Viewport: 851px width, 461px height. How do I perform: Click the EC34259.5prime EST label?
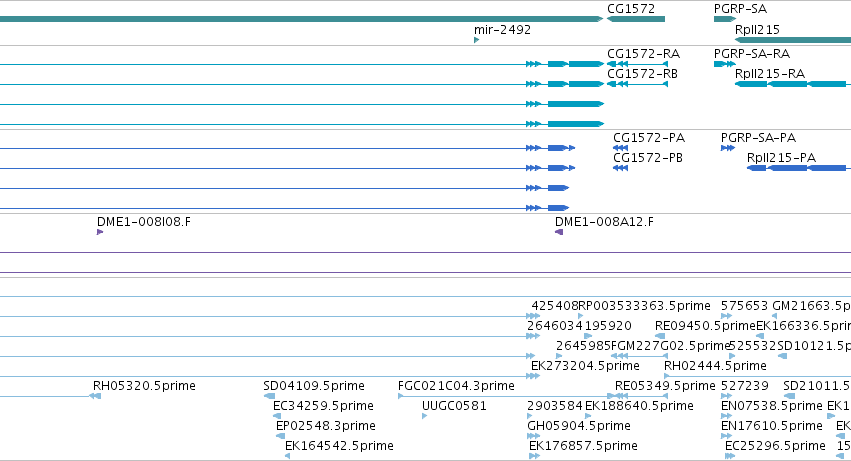[323, 406]
